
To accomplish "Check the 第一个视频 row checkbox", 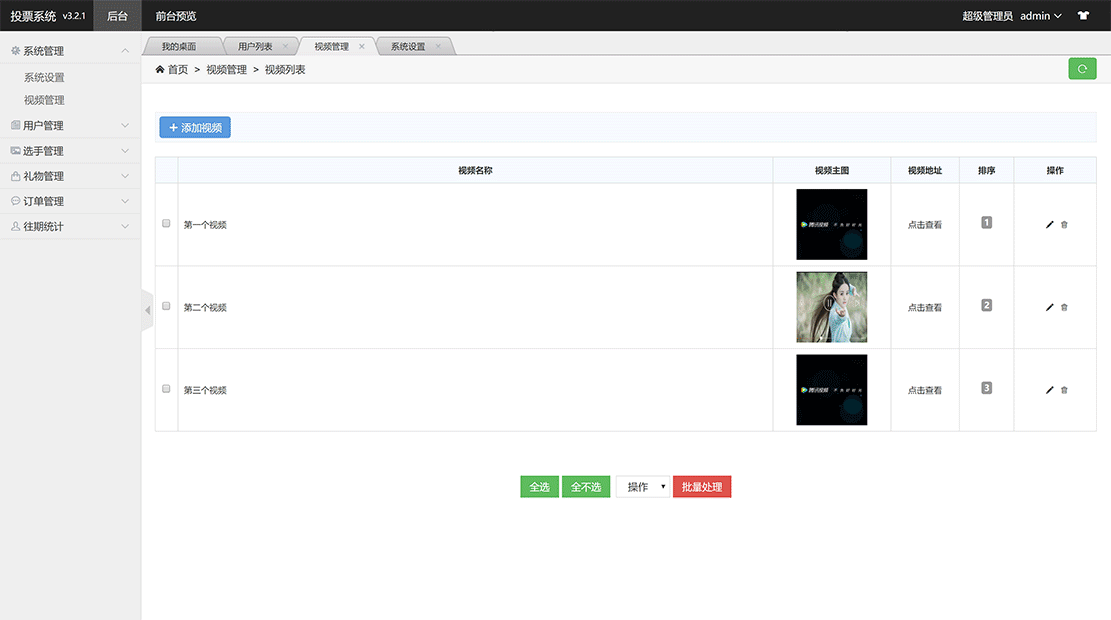I will coord(166,224).
